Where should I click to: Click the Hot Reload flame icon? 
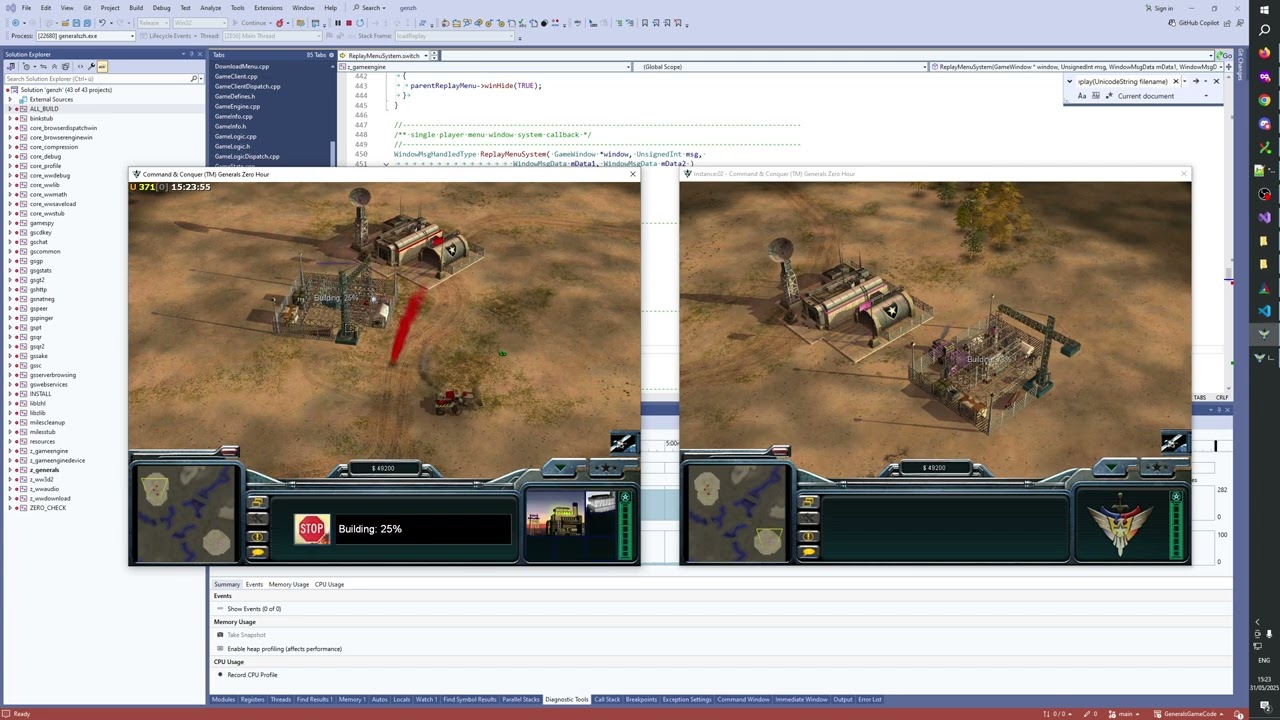click(x=280, y=23)
